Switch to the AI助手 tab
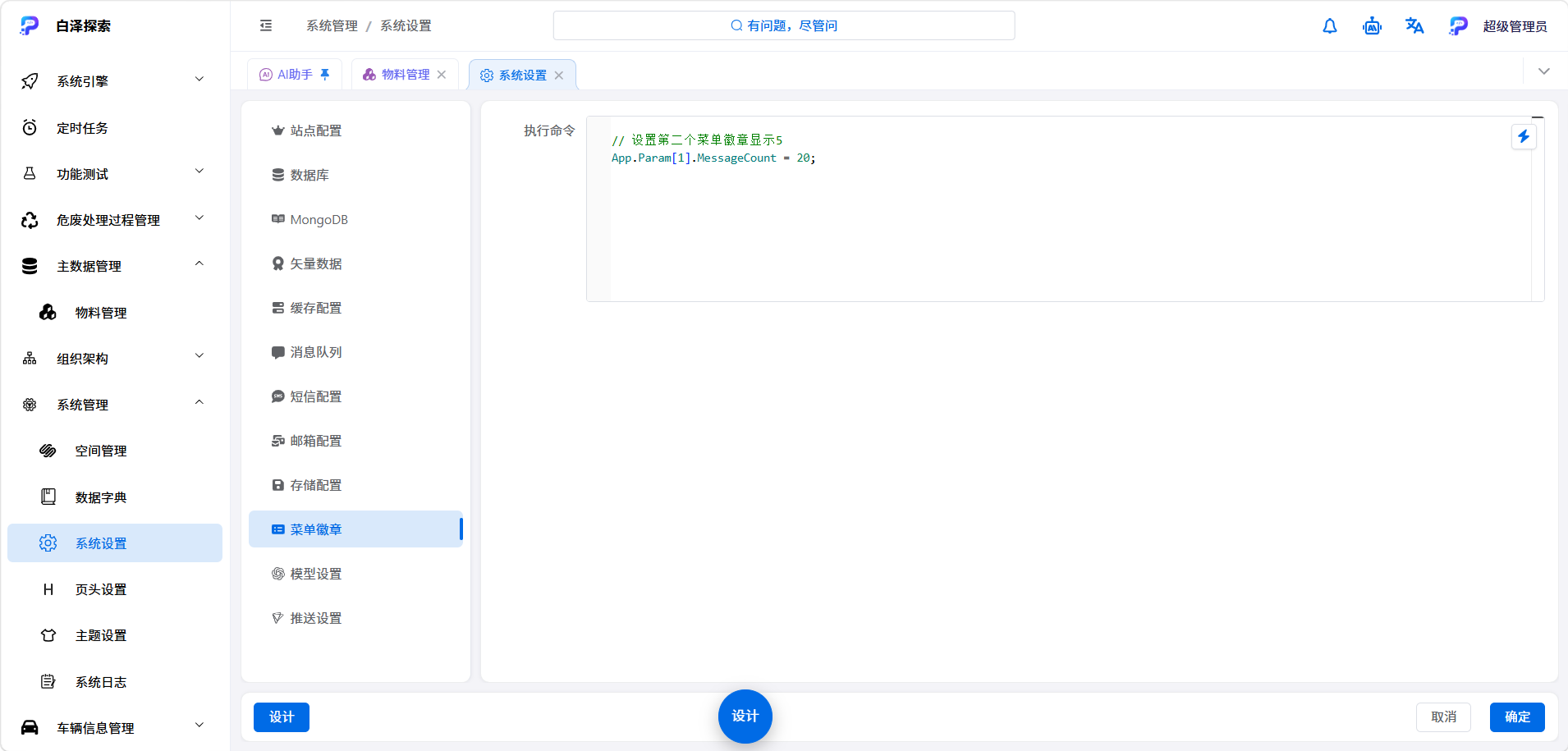This screenshot has height=751, width=1568. point(294,75)
